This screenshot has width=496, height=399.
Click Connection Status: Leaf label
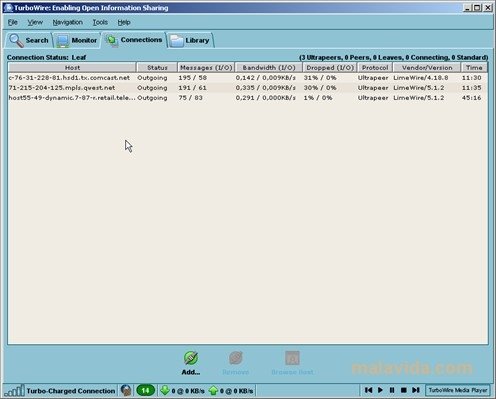pyautogui.click(x=46, y=57)
